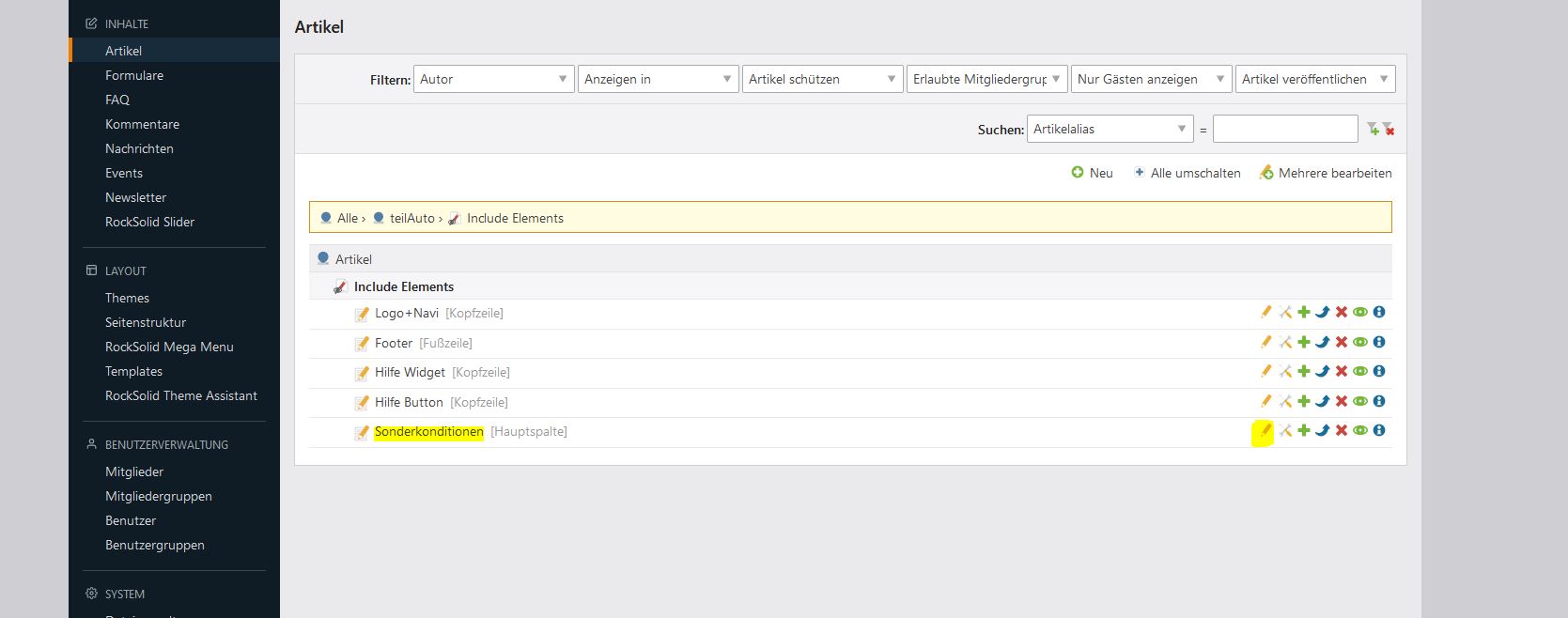Apply the search filter icon
Screen dimensions: 1568x618
click(1373, 130)
